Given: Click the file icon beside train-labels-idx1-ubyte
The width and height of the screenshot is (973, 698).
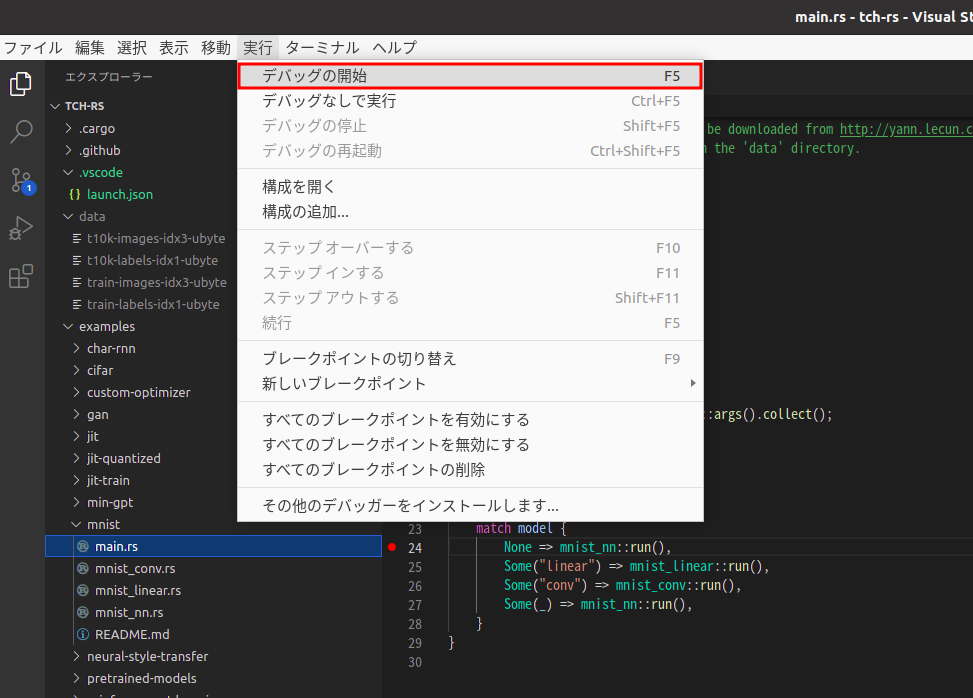Looking at the screenshot, I should [74, 304].
